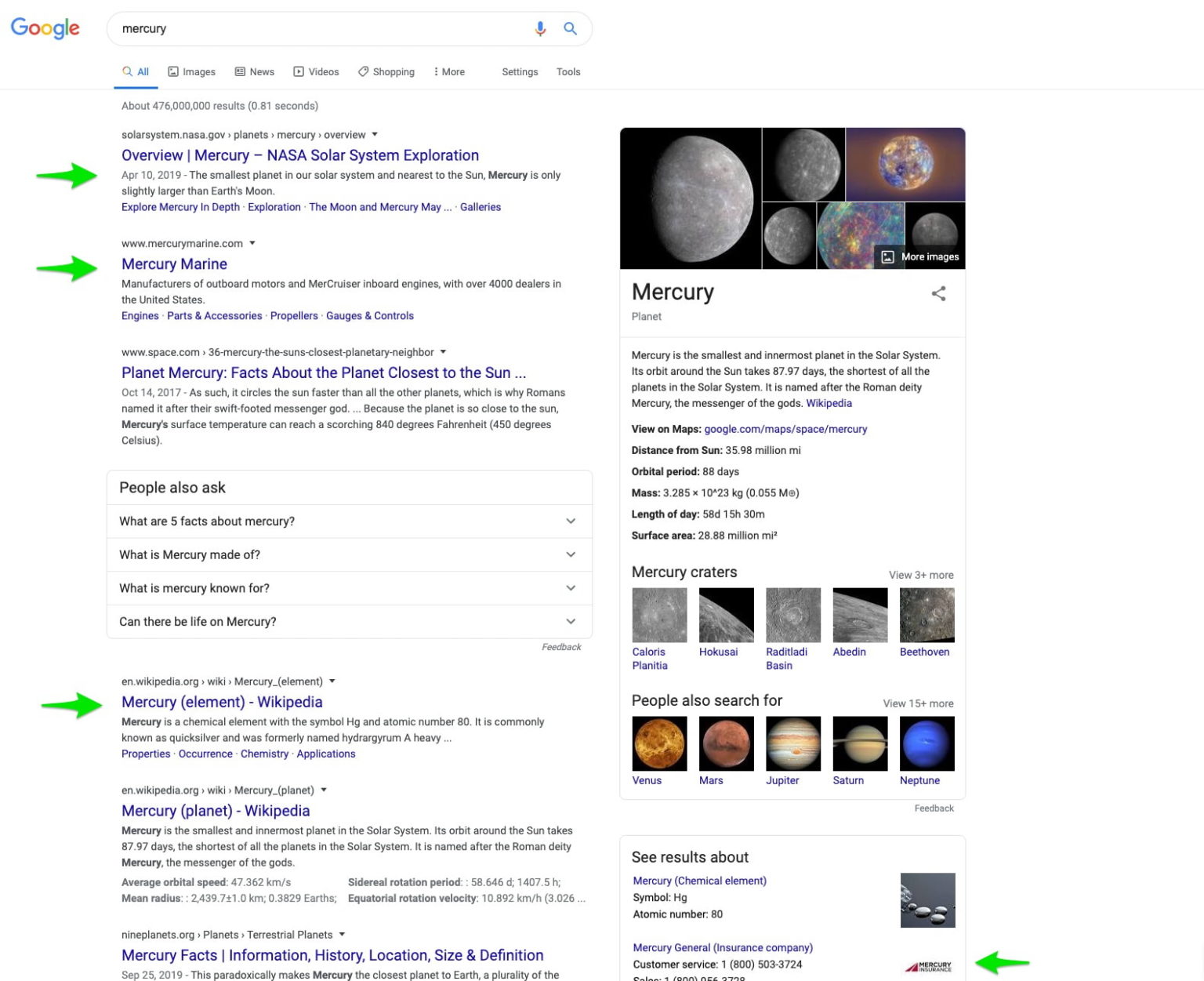
Task: Open the chevron next to www.mercurymarine.com
Action: click(252, 243)
